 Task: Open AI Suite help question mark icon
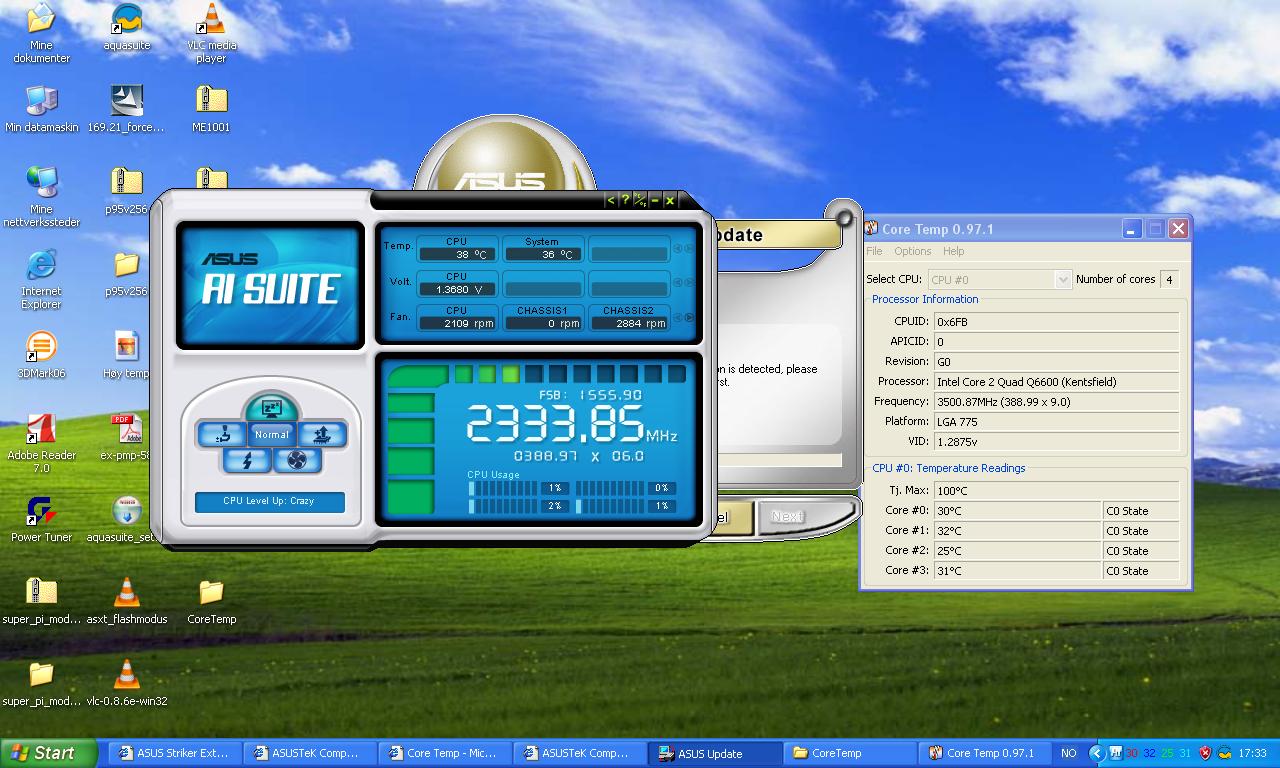click(625, 200)
